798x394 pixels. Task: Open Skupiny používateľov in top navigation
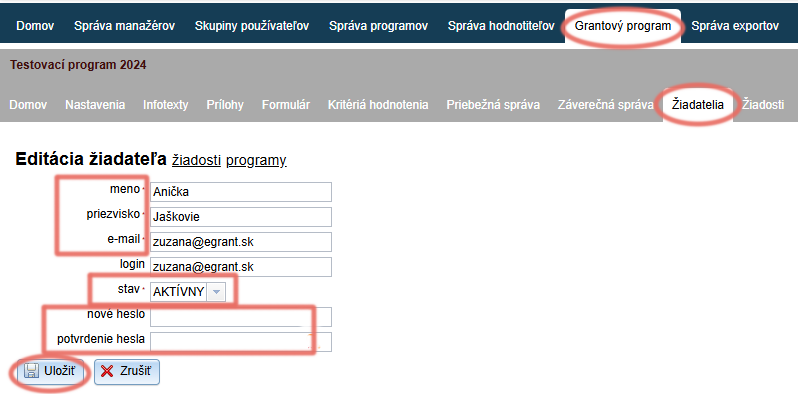252,26
